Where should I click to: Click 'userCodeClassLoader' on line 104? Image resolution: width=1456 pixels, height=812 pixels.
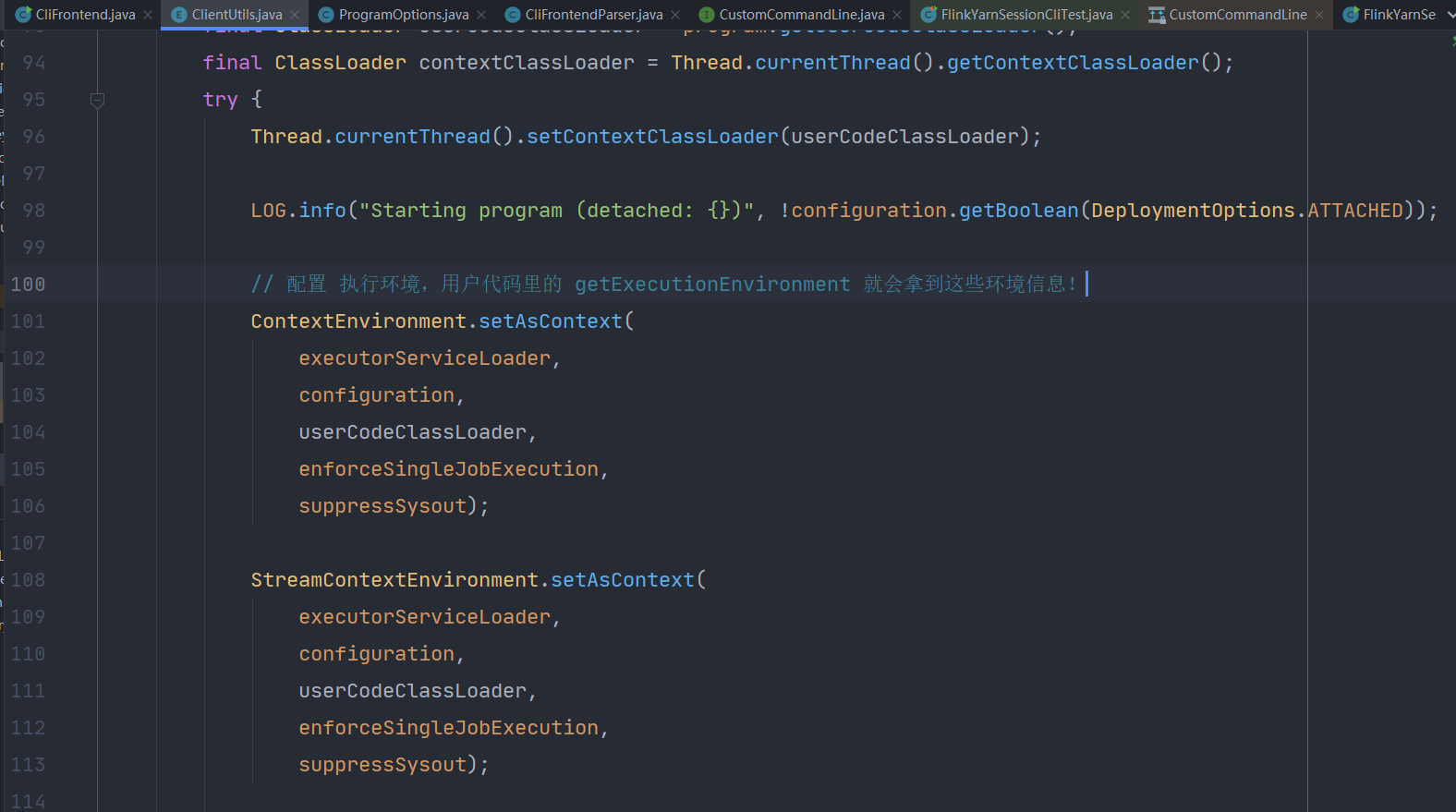[x=413, y=432]
